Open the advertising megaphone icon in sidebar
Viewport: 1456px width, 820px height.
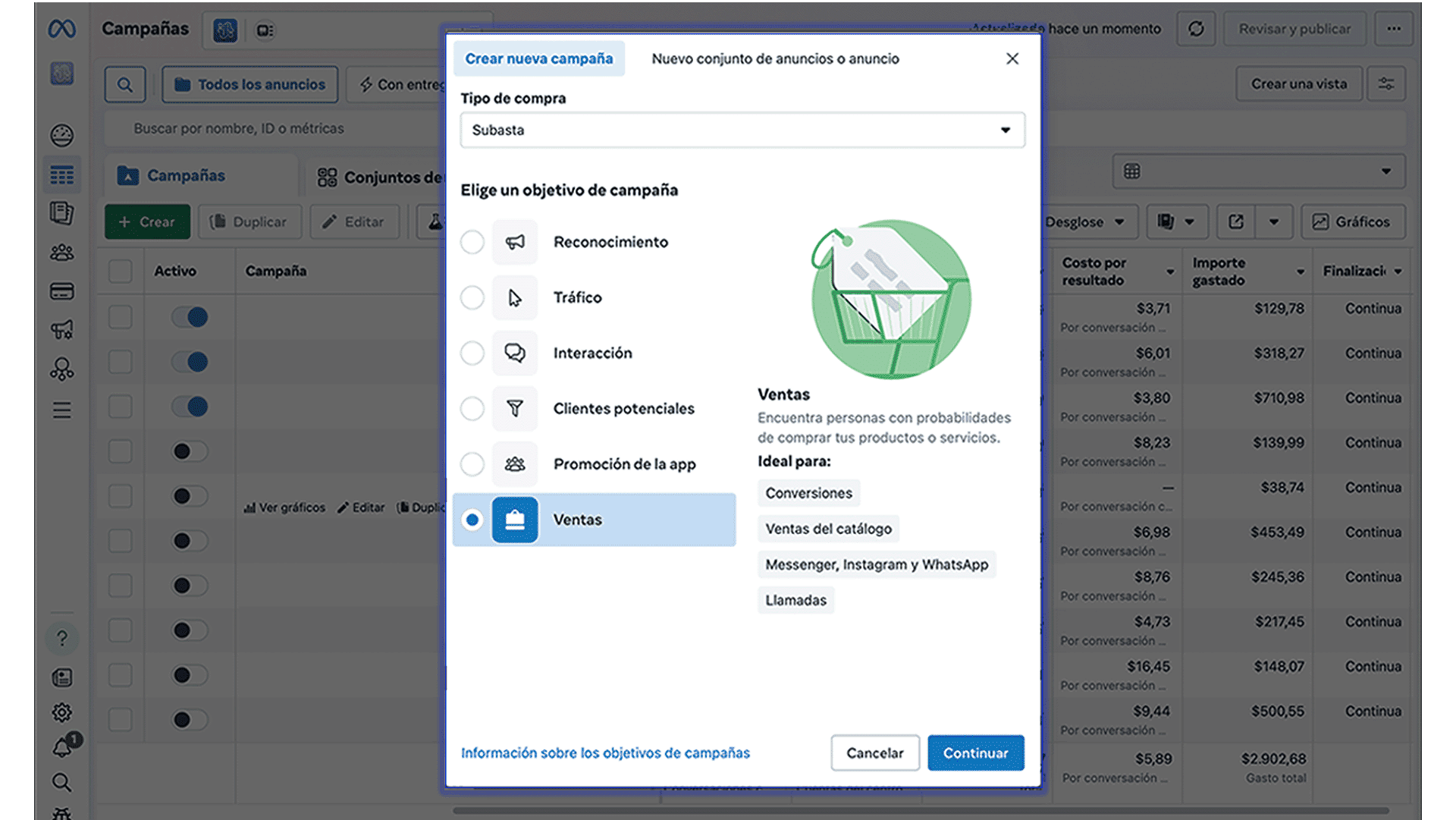61,329
